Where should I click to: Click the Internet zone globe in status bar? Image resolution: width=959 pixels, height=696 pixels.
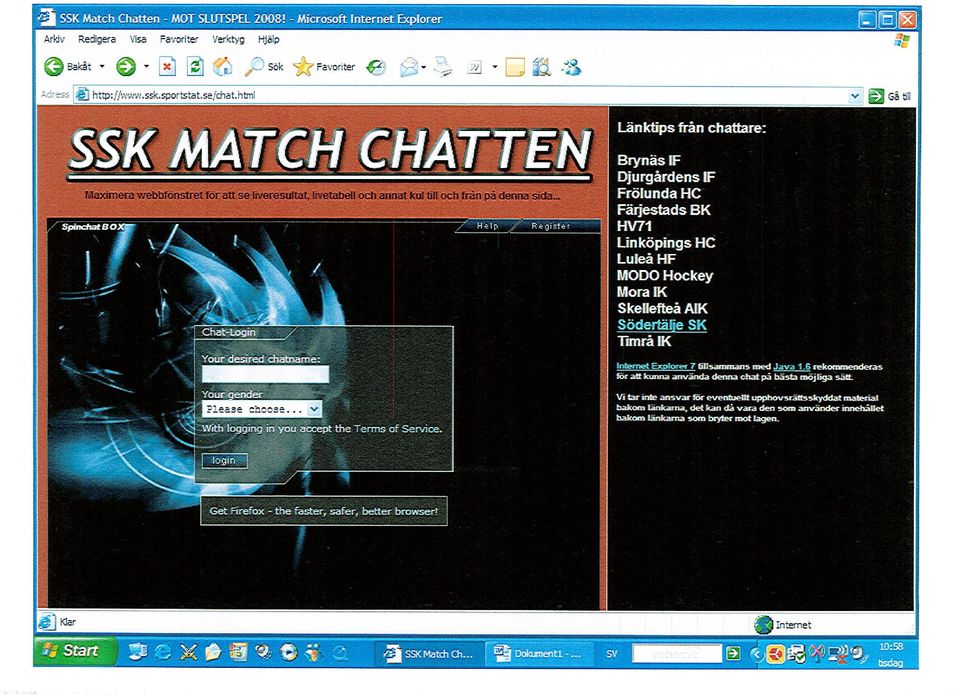click(x=763, y=624)
